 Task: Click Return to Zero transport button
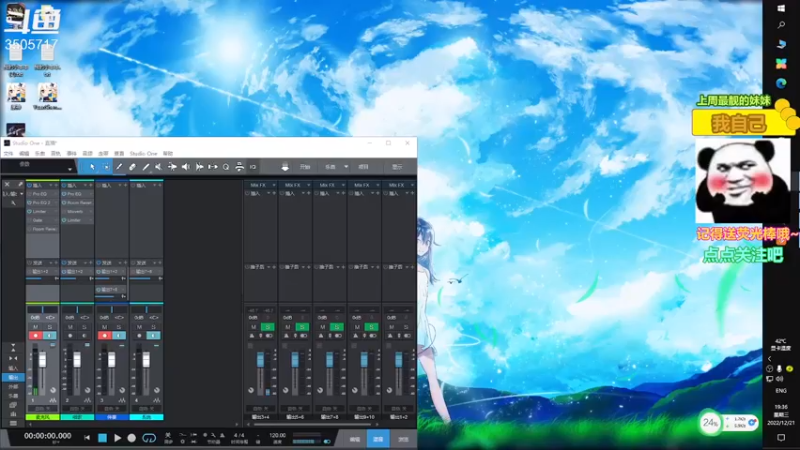[x=87, y=438]
